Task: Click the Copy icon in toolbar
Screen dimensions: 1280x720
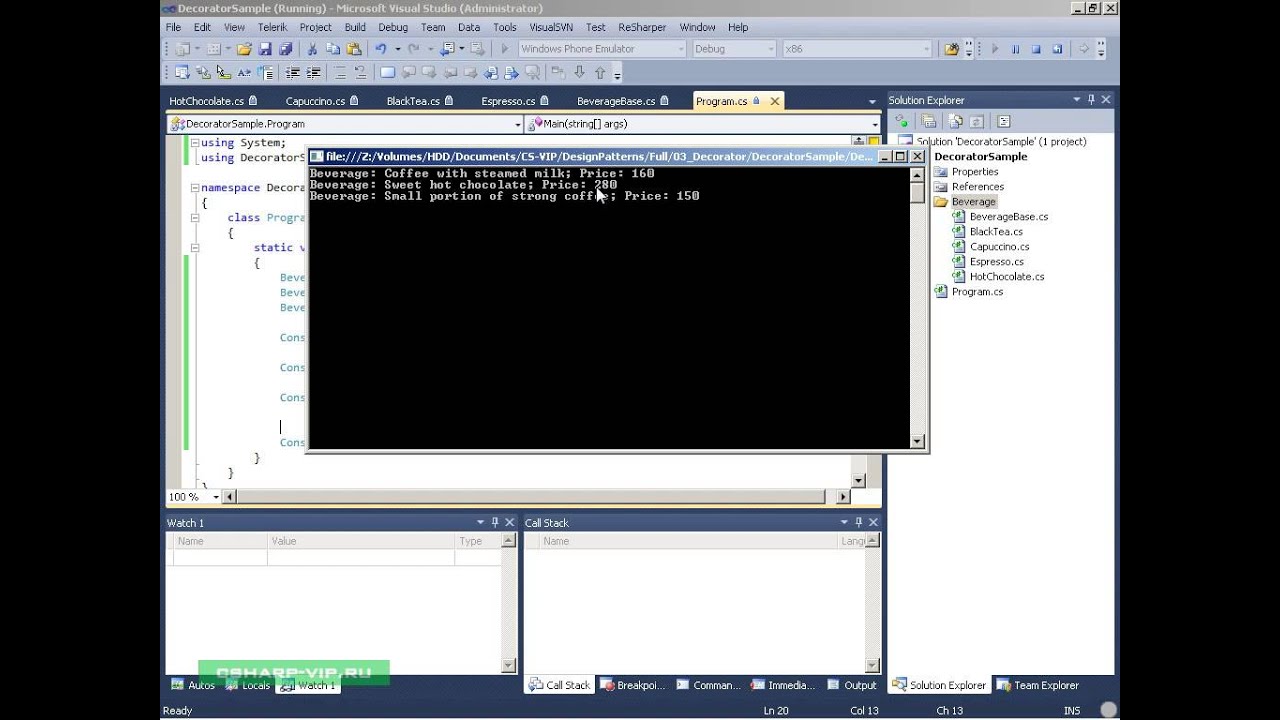Action: (x=333, y=48)
